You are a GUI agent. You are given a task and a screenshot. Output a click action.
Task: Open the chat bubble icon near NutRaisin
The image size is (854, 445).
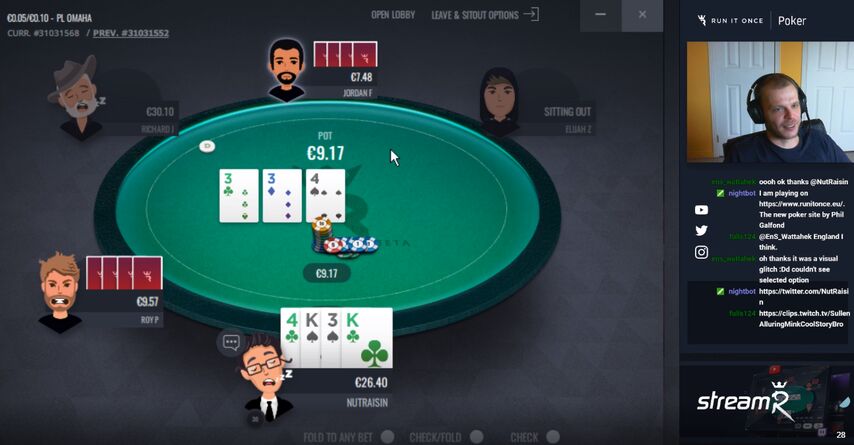(x=231, y=343)
